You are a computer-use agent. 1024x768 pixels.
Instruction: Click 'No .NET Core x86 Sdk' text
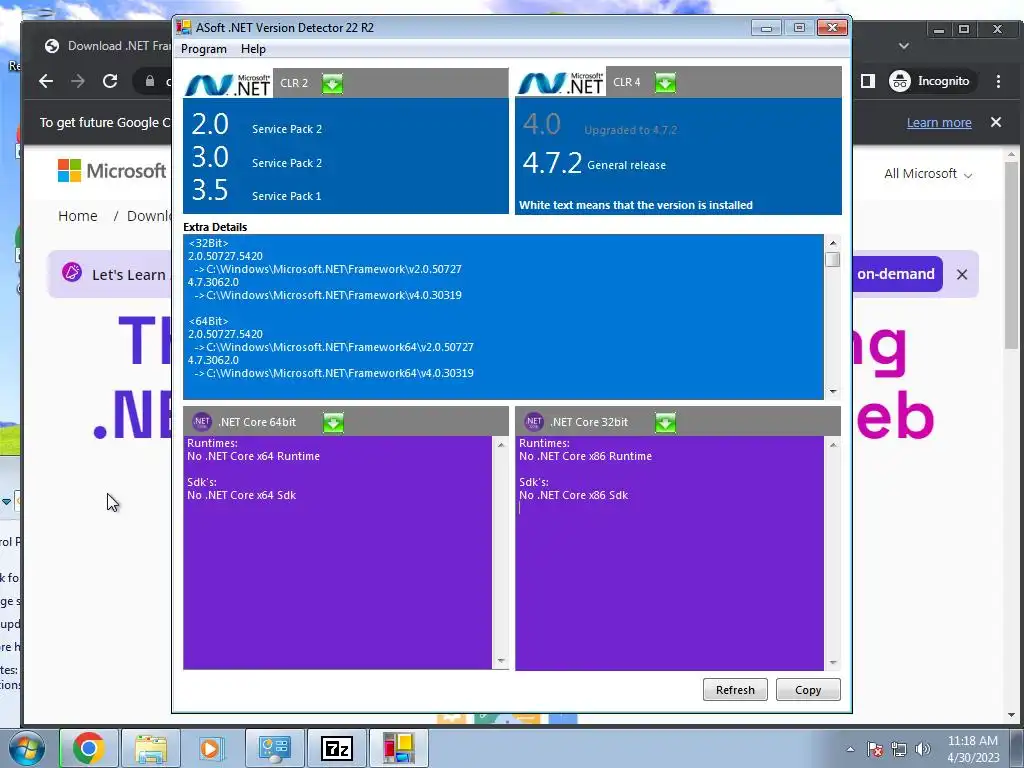pos(573,495)
